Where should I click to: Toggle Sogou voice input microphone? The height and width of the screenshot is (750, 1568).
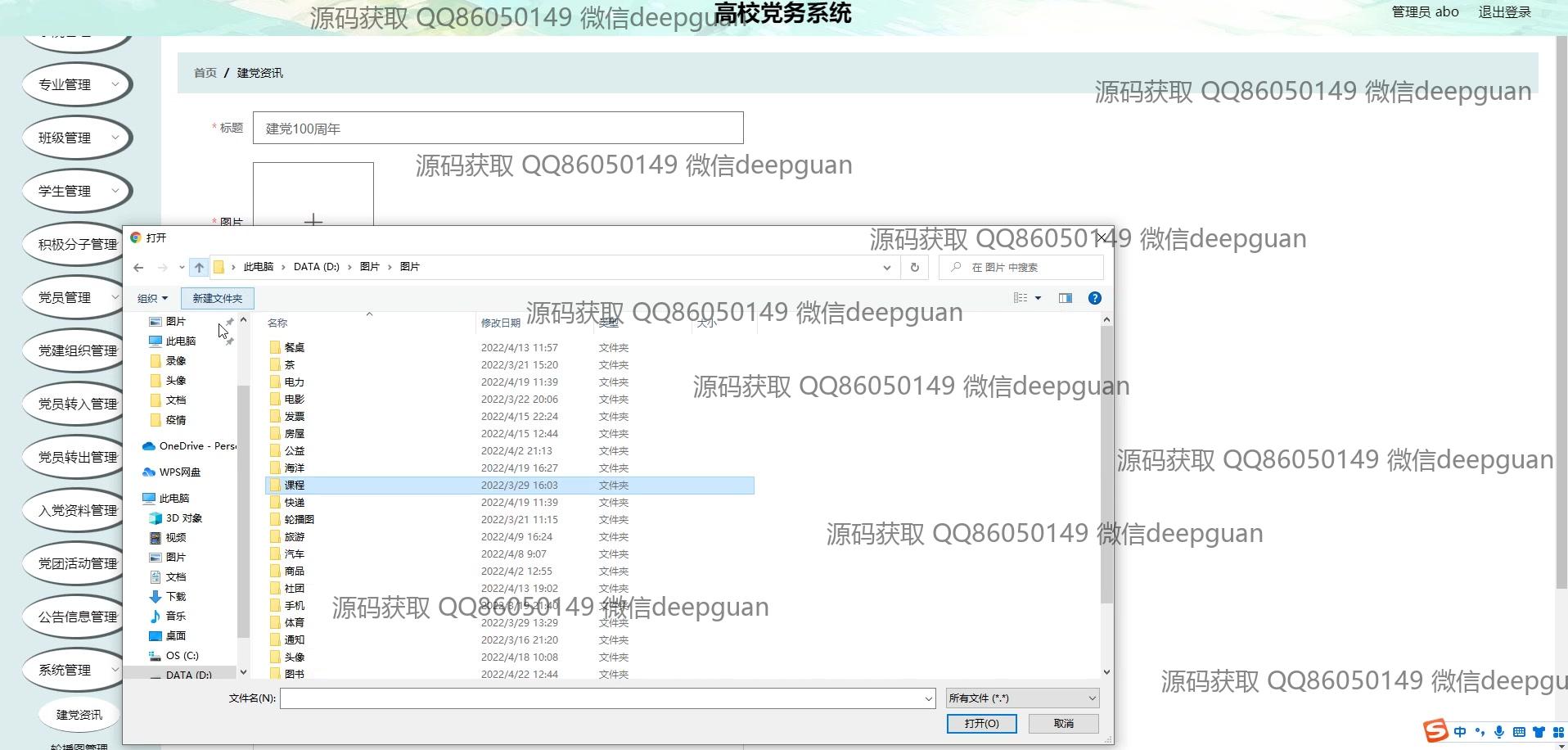click(x=1499, y=732)
